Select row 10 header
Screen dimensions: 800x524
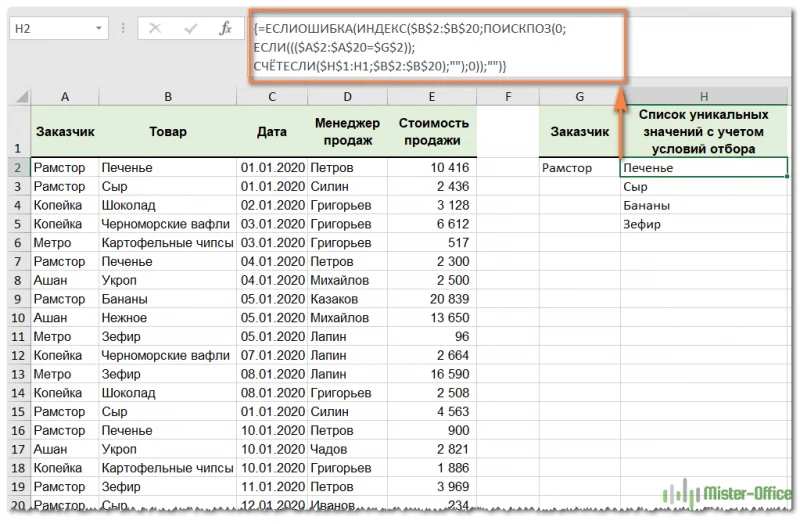coord(17,318)
